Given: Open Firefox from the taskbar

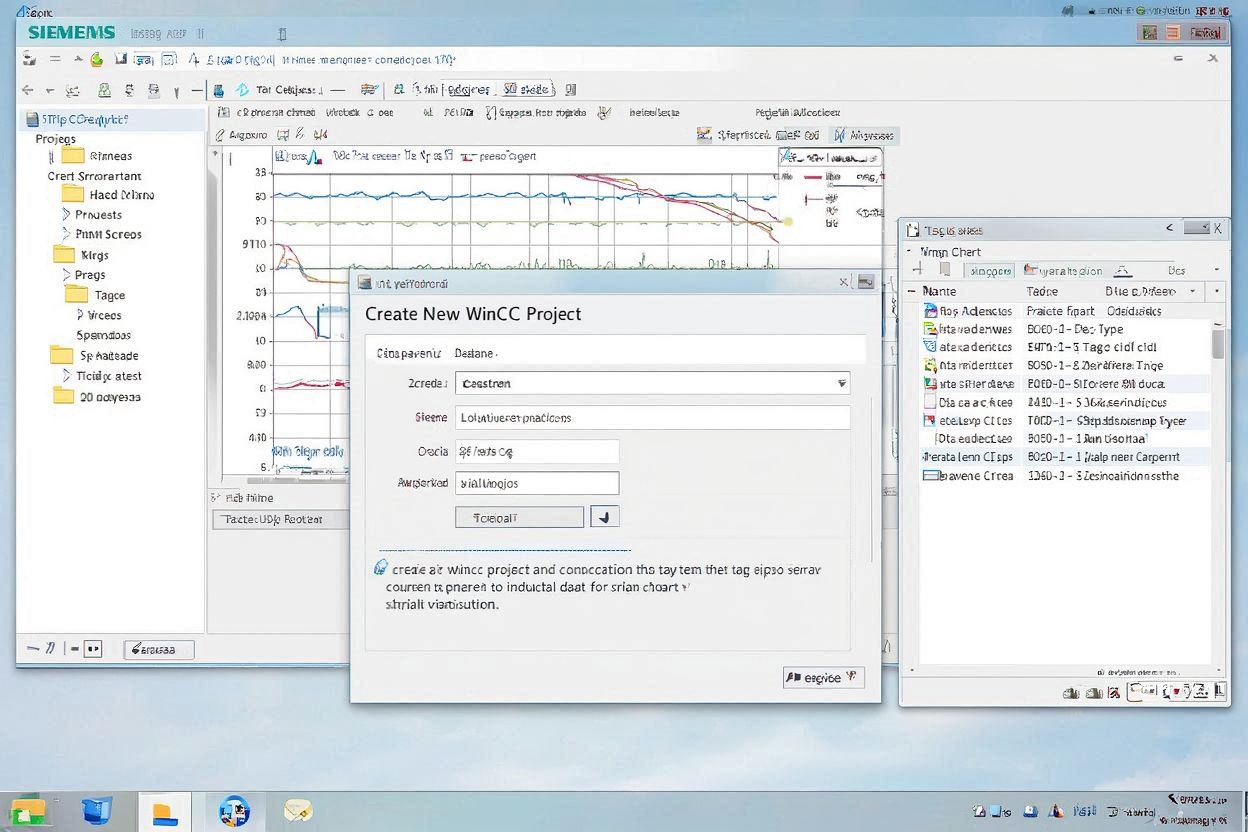Looking at the screenshot, I should 235,811.
